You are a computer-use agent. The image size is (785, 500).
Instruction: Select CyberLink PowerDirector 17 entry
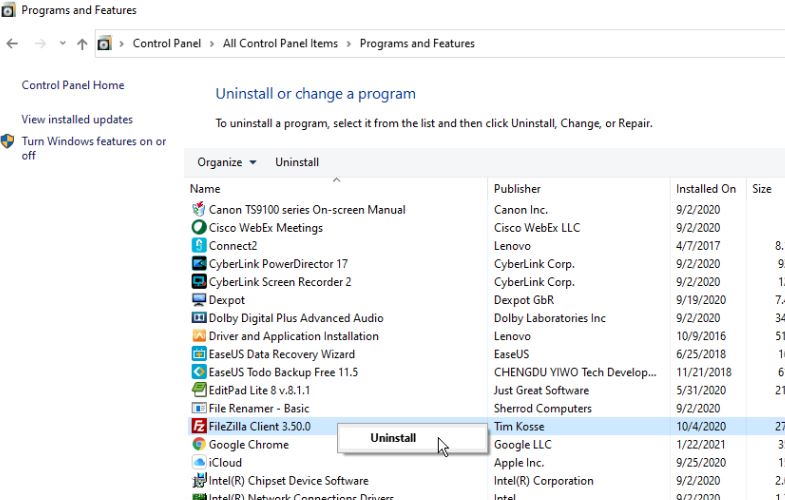pyautogui.click(x=278, y=263)
